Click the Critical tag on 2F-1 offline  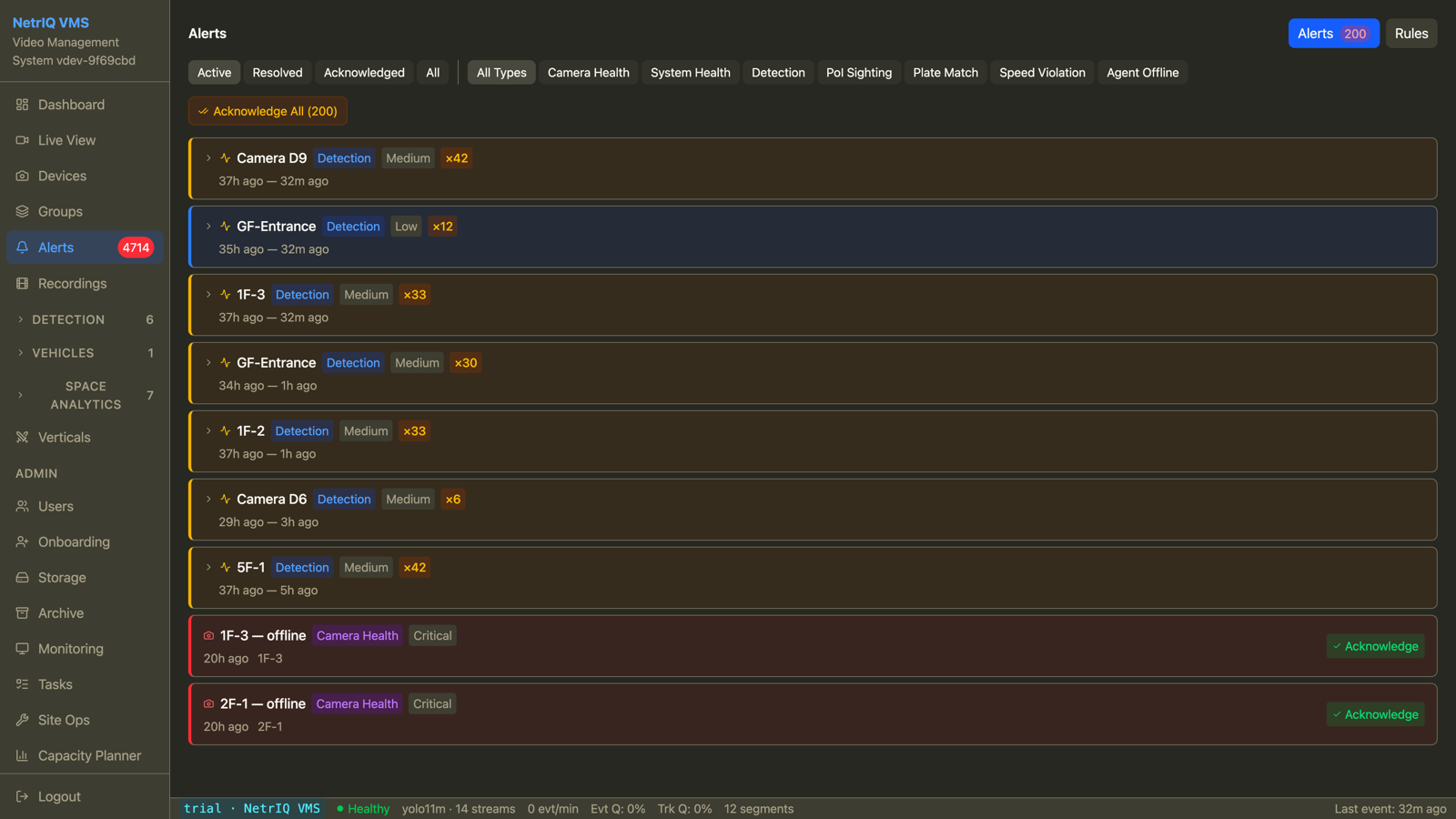[x=432, y=704]
